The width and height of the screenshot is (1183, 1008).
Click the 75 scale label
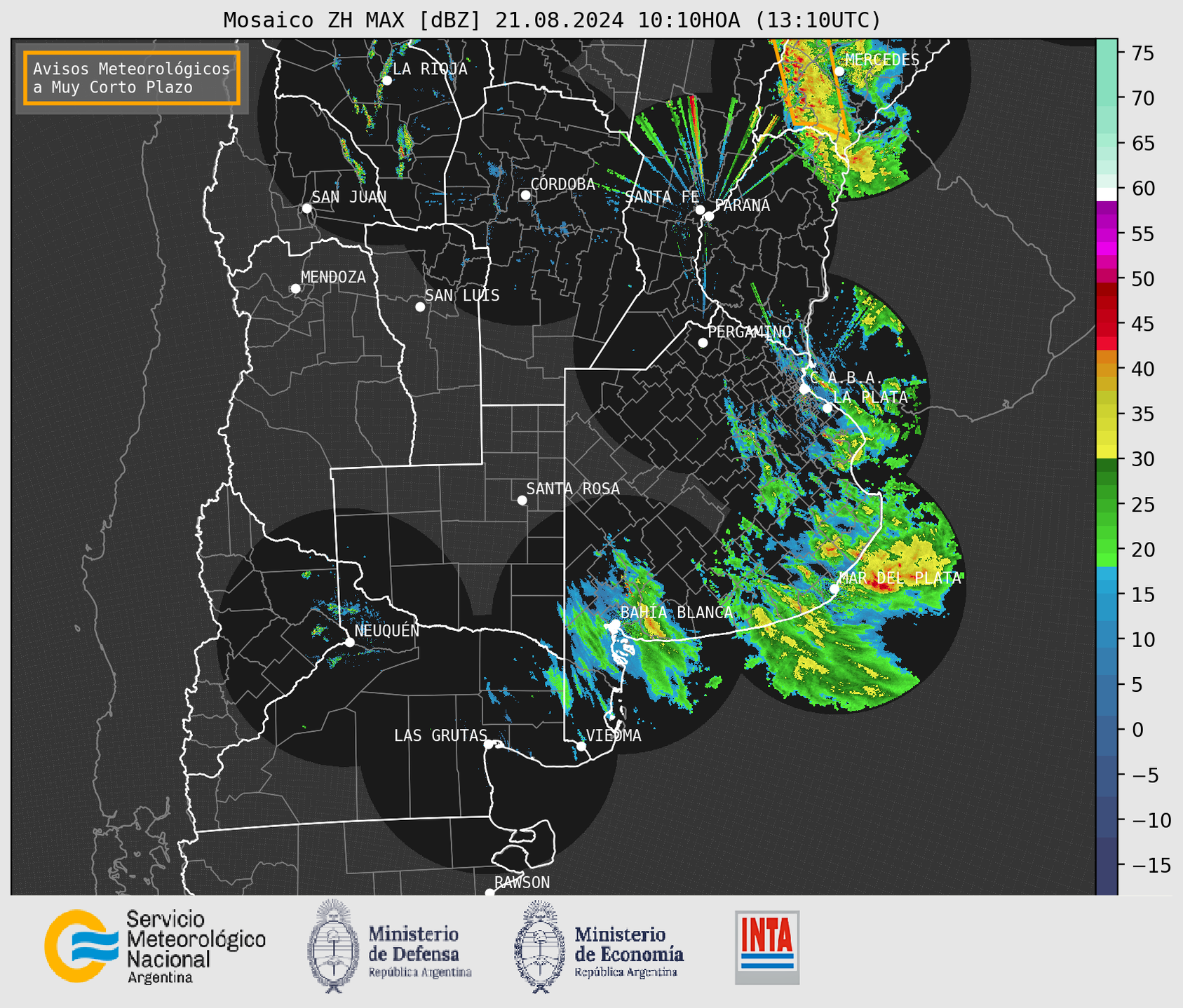click(x=1142, y=53)
